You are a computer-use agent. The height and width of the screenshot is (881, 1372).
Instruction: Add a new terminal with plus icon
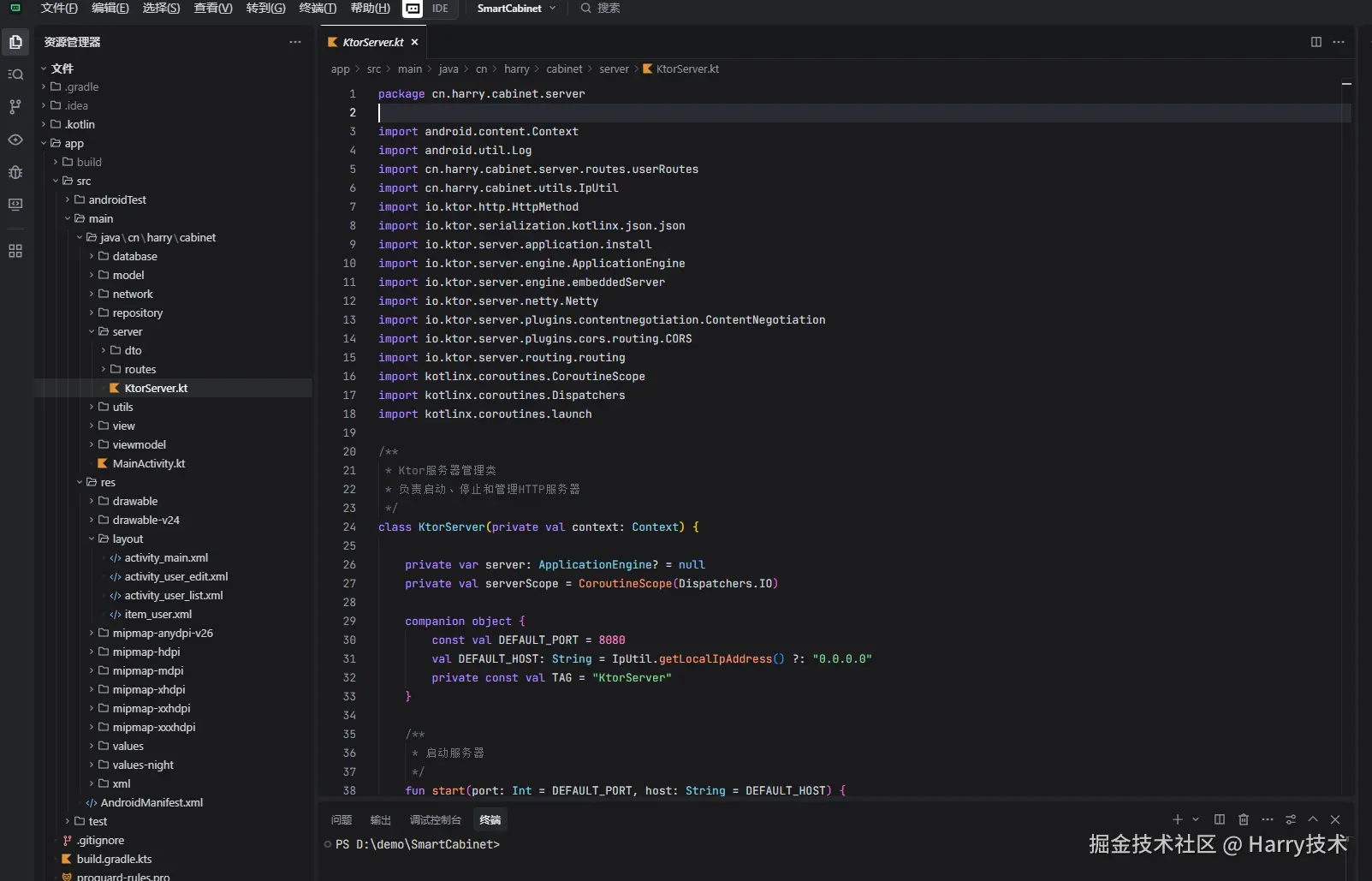1177,819
